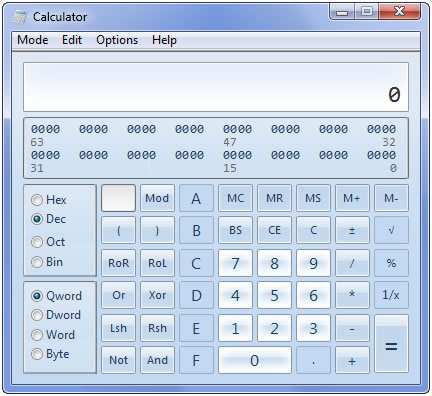Image resolution: width=432 pixels, height=396 pixels.
Task: Click the percent button
Action: 391,263
